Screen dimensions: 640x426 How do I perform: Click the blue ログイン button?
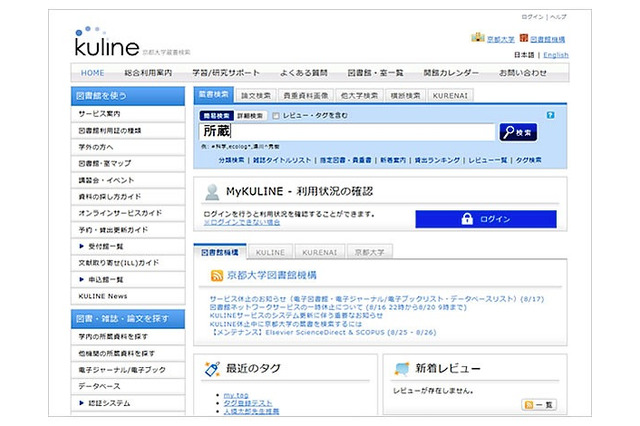pos(486,219)
